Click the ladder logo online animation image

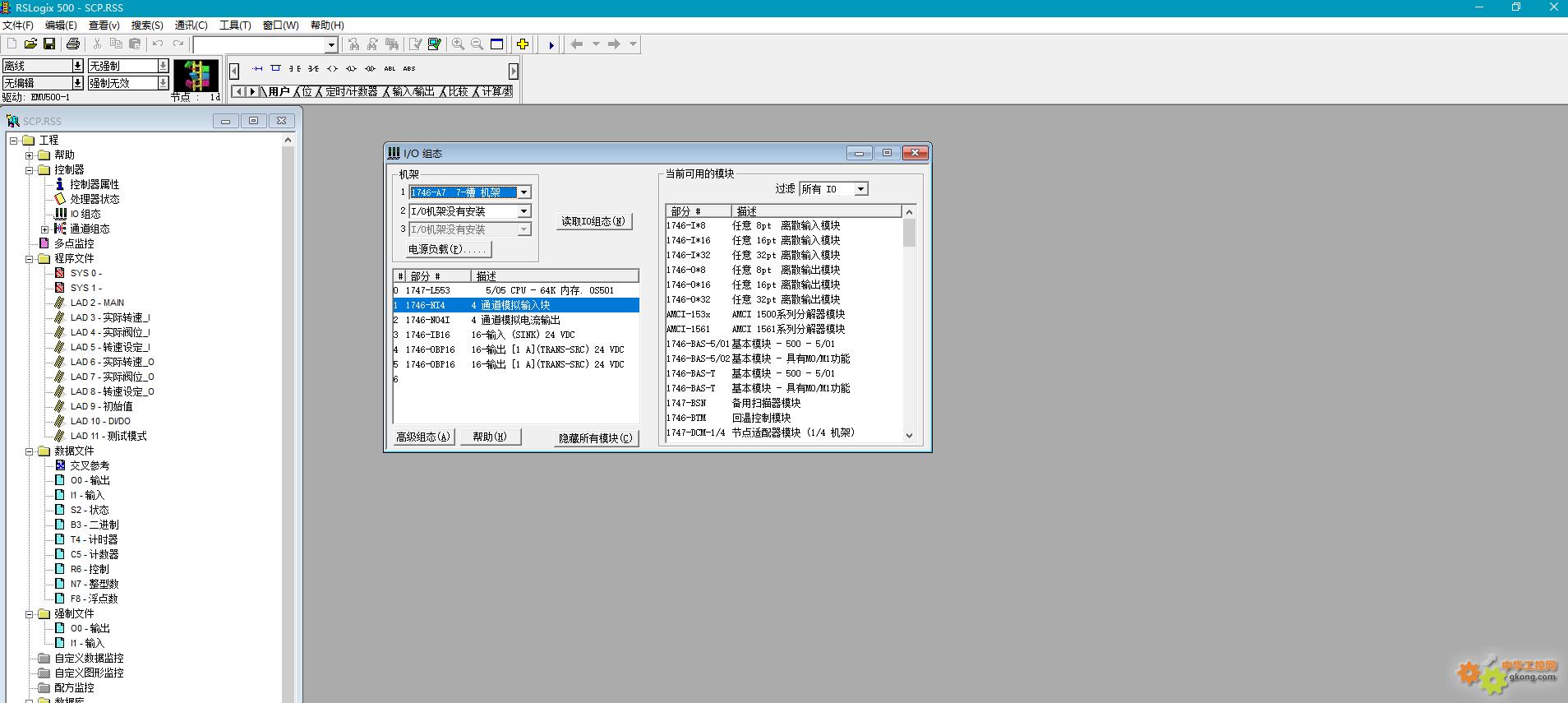coord(196,76)
